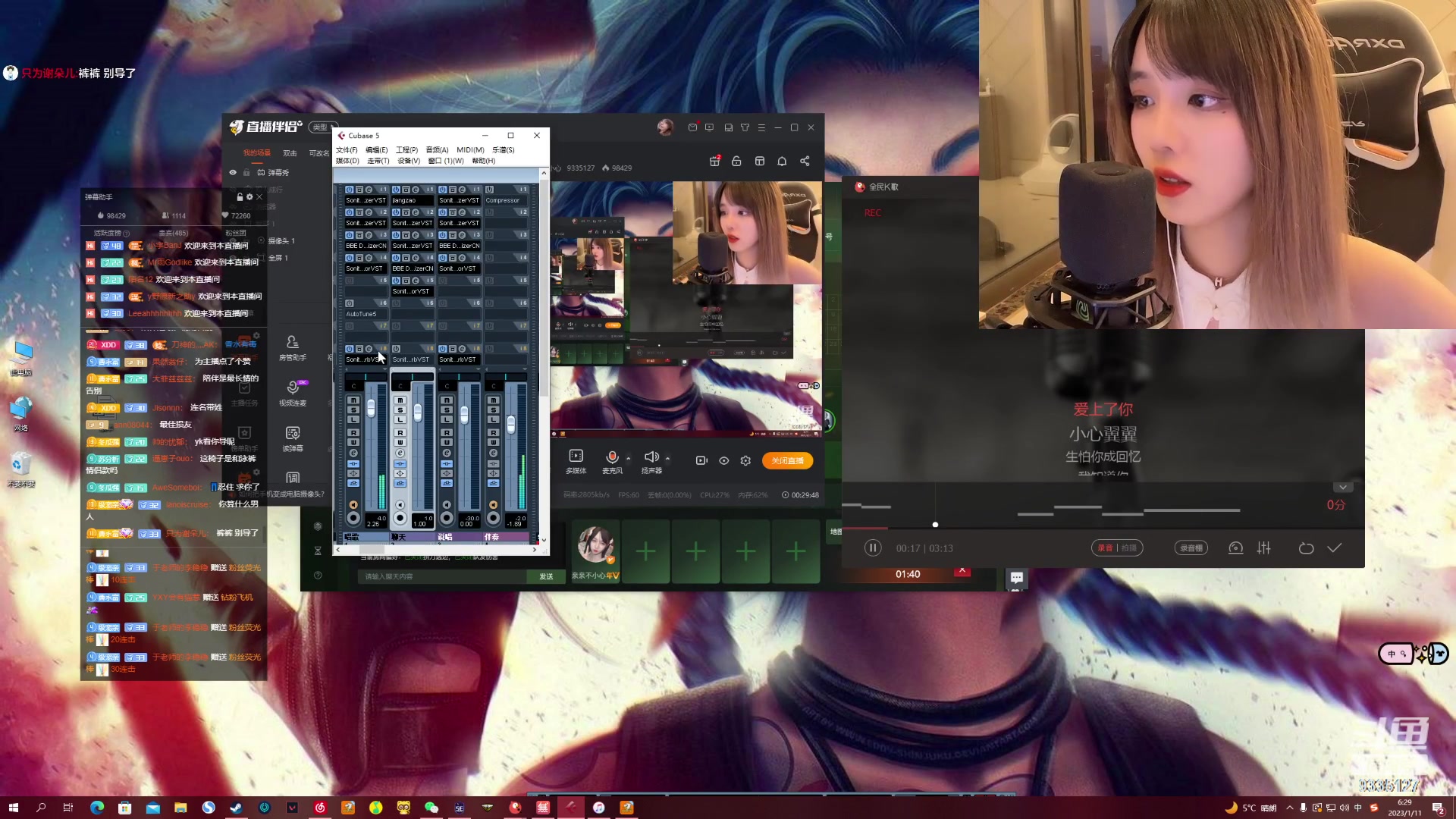Toggle power of Compressor insert slot
This screenshot has width=1456, height=819.
pyautogui.click(x=489, y=190)
